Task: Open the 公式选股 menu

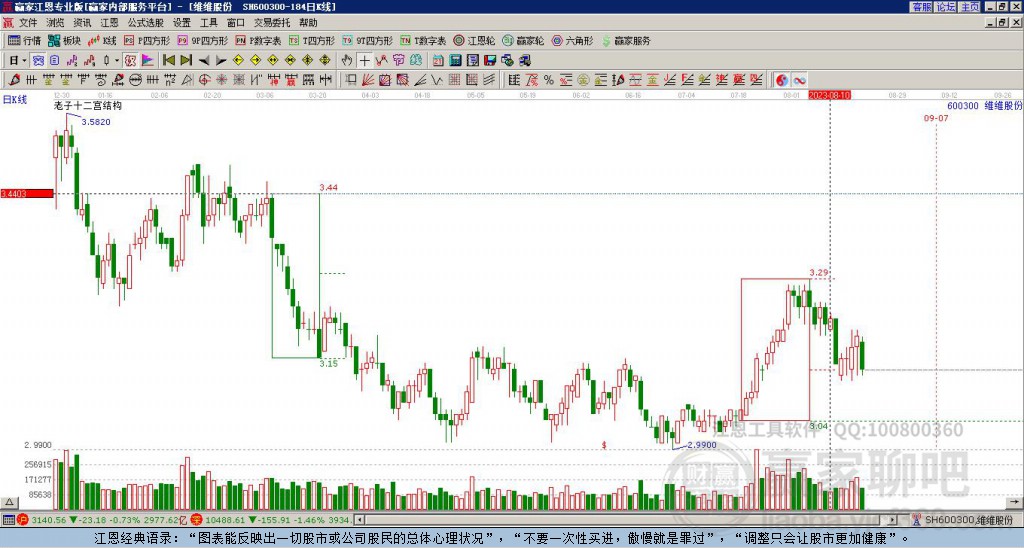Action: (146, 23)
